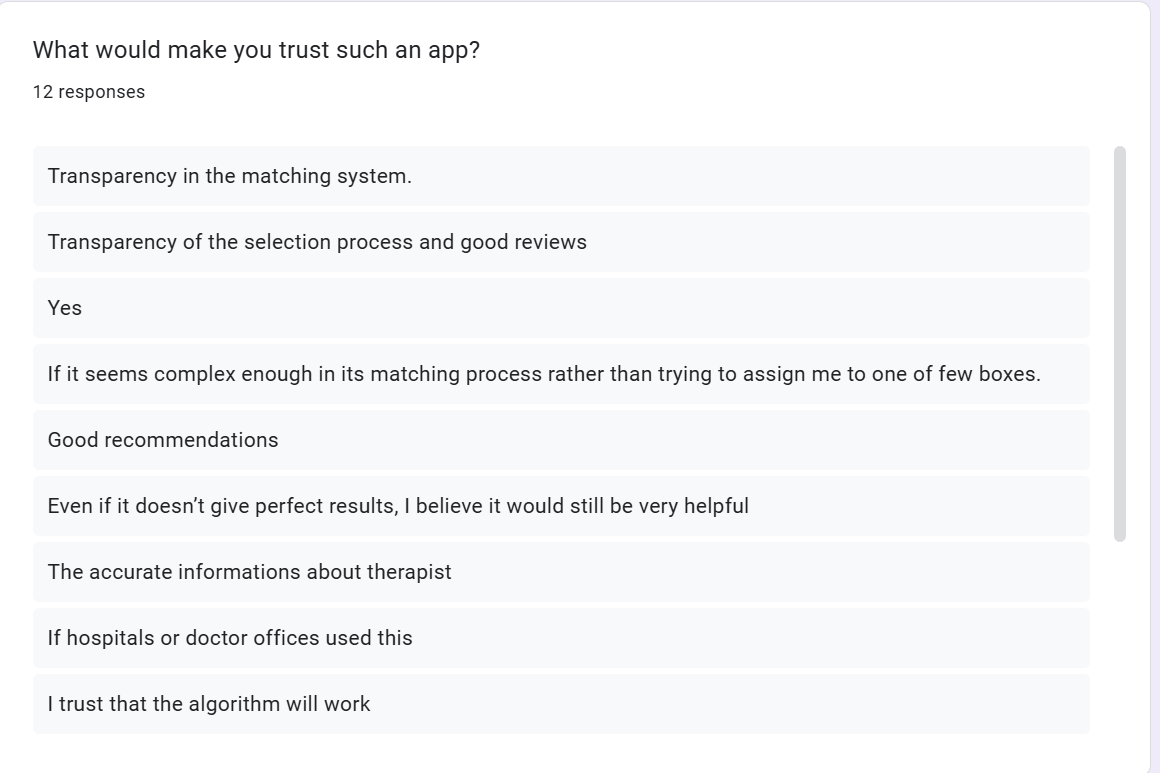The height and width of the screenshot is (773, 1160).
Task: Click the "12 responses" count label
Action: coord(89,92)
